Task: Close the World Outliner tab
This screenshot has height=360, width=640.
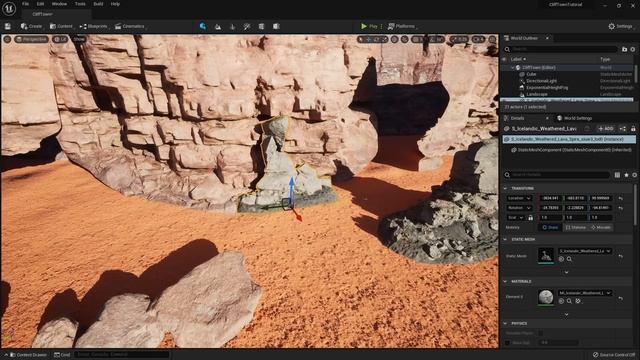Action: coord(547,38)
